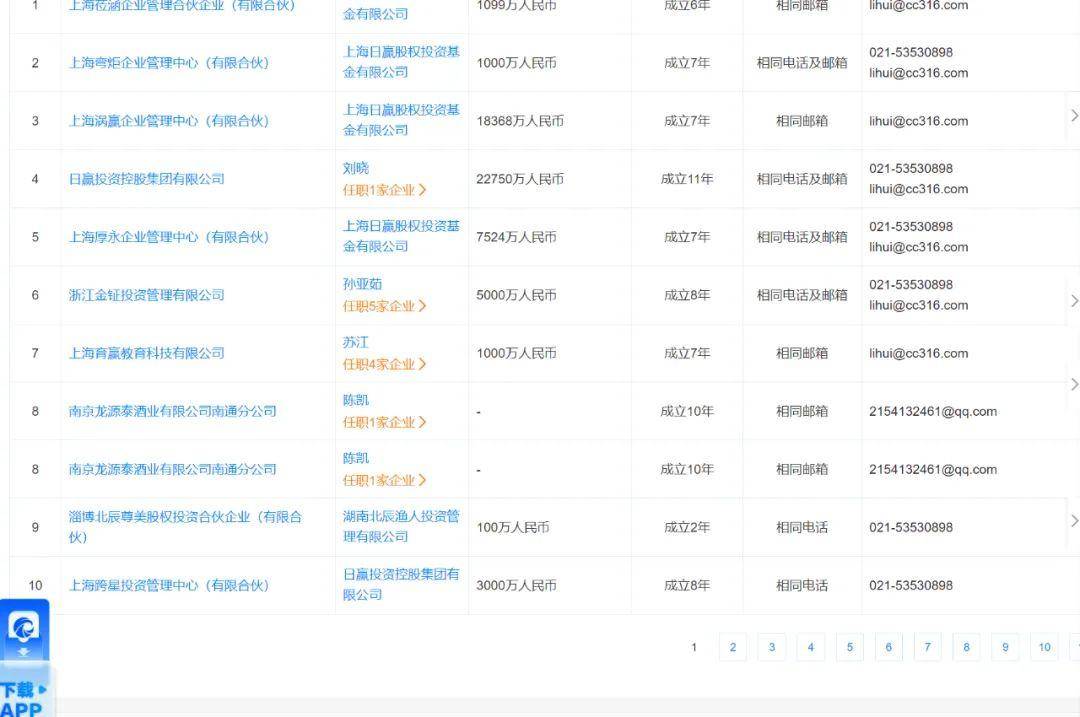
Task: Open company 上海跨星投资管理中心（有限合伙）
Action: tap(169, 585)
